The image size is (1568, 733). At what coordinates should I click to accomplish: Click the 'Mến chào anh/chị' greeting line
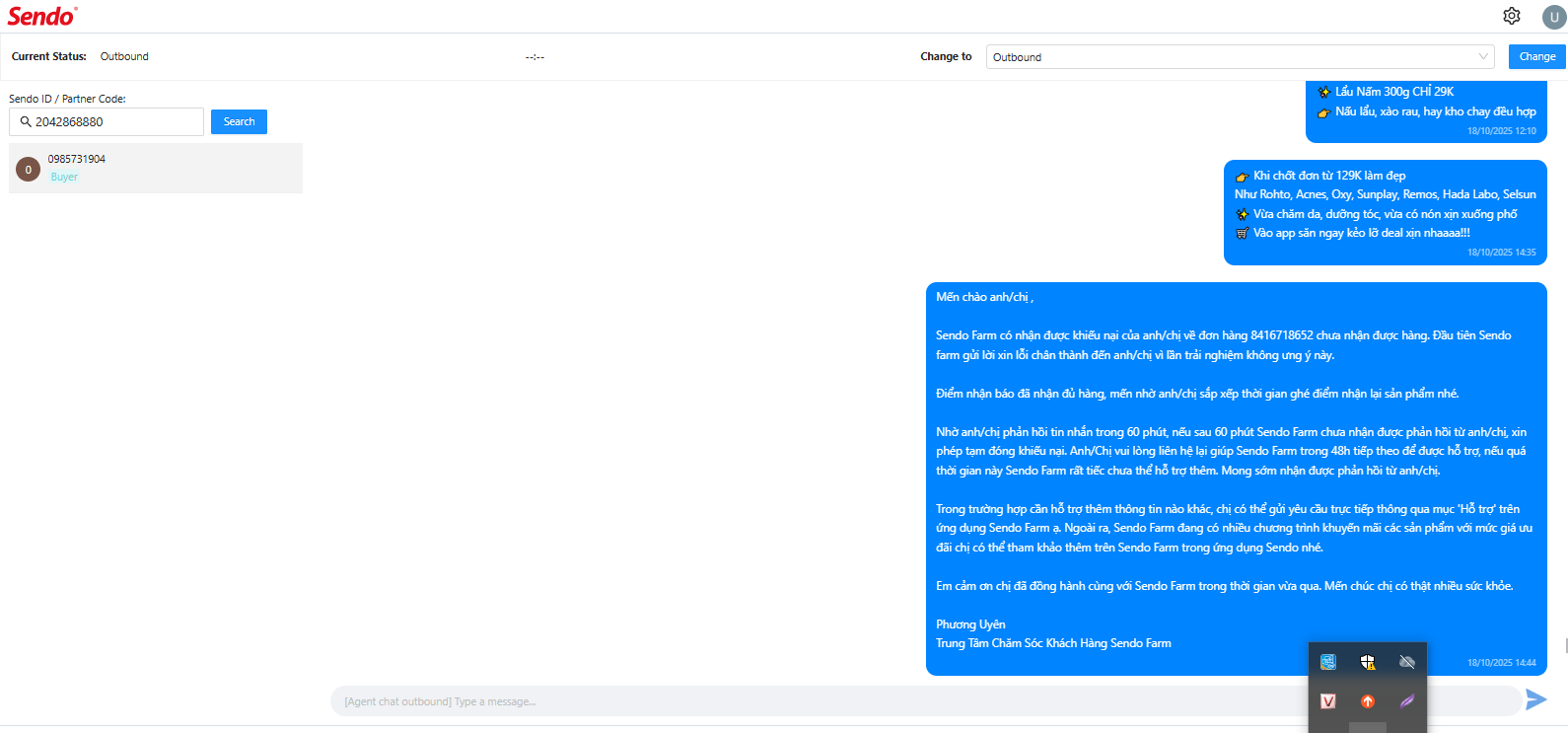pyautogui.click(x=985, y=297)
